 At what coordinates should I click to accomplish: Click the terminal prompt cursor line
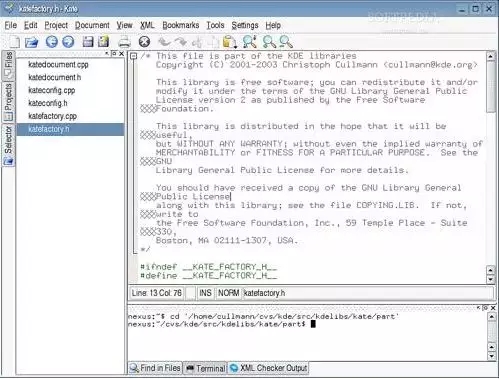click(x=222, y=324)
